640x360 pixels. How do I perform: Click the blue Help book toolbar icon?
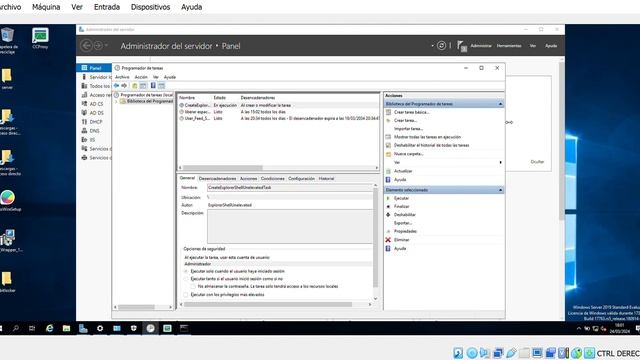153,86
